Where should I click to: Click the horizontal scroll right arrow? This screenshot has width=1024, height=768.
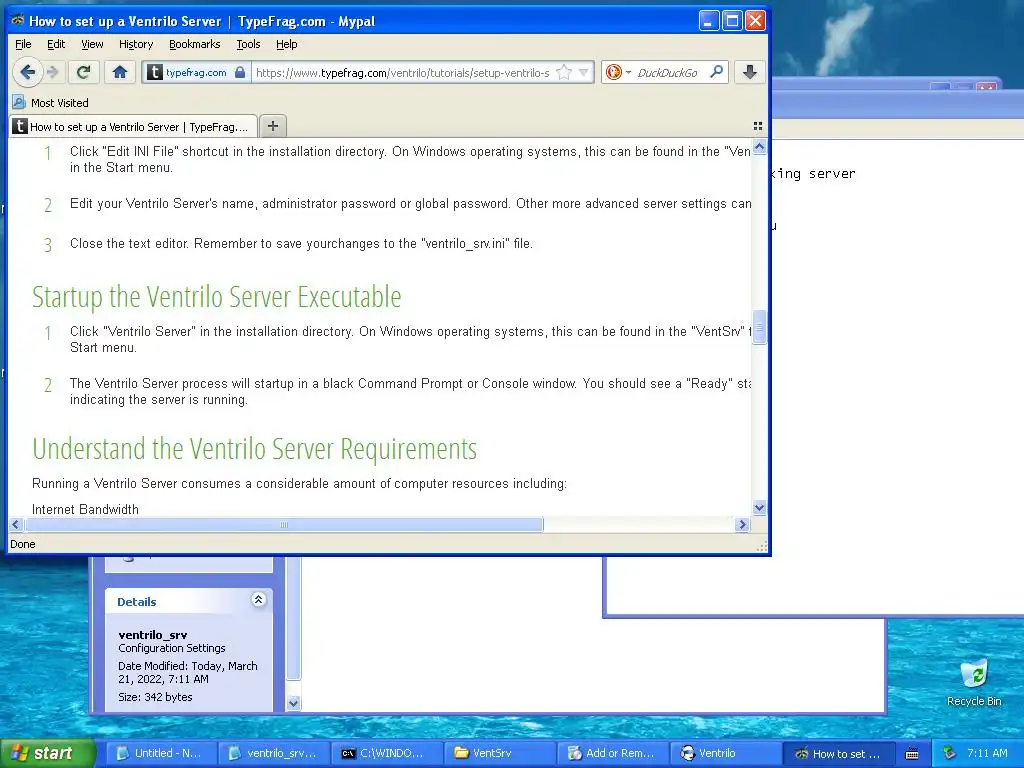[x=742, y=524]
